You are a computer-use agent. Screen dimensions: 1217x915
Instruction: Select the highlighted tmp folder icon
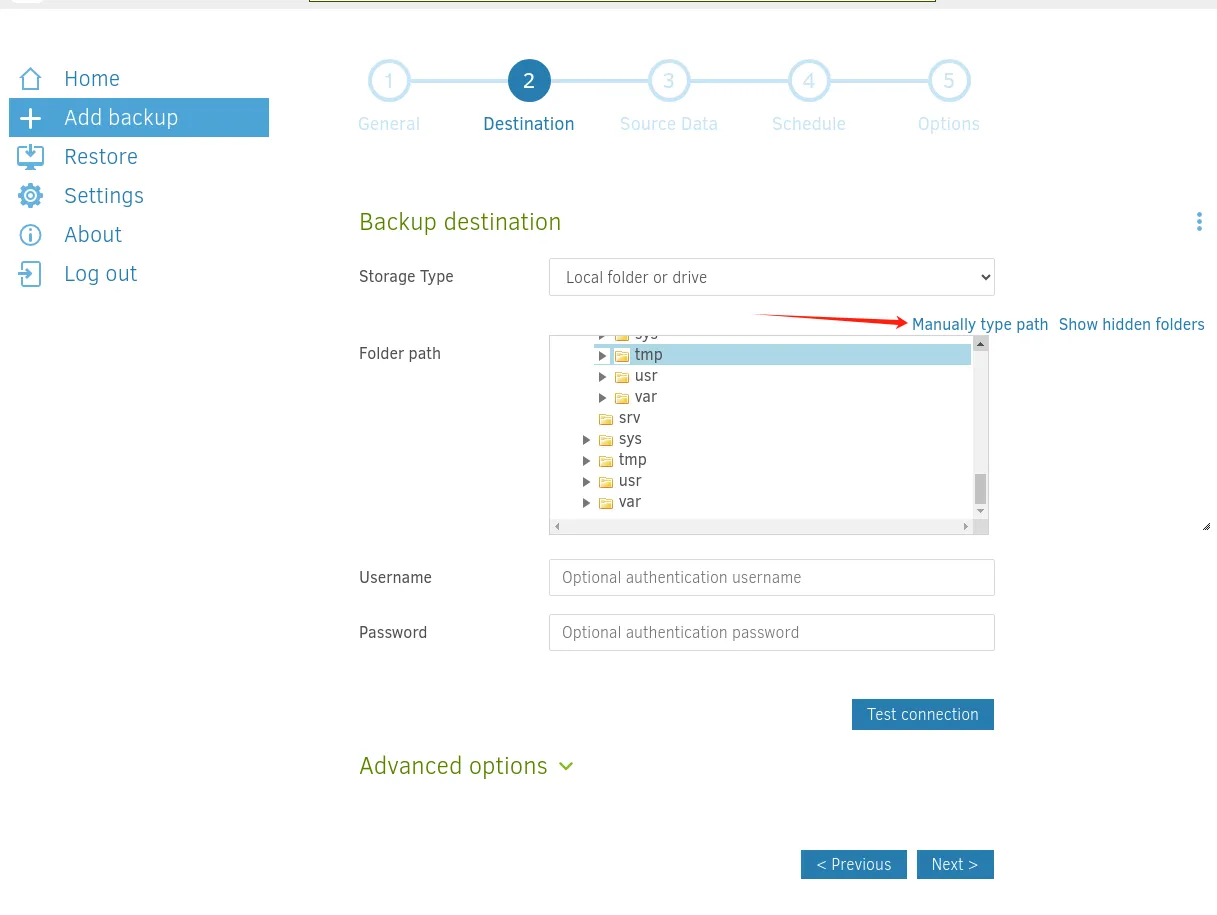coord(622,355)
